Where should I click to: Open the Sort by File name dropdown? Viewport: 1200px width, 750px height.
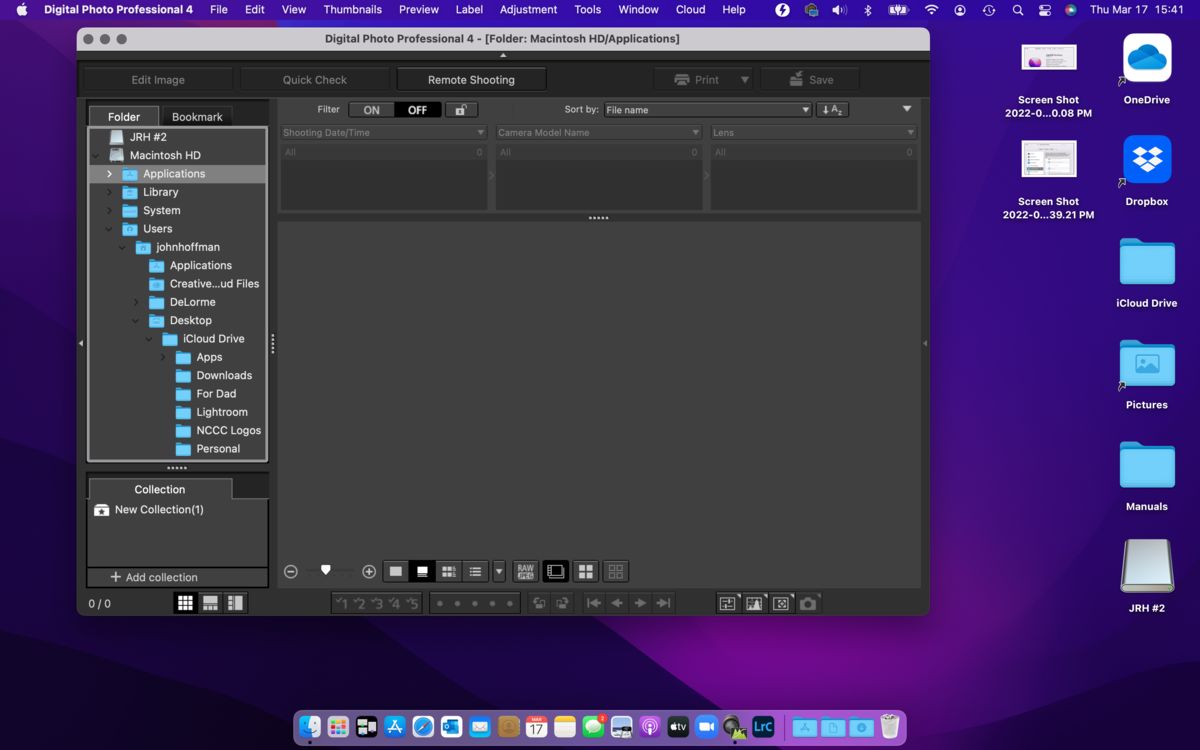(707, 110)
